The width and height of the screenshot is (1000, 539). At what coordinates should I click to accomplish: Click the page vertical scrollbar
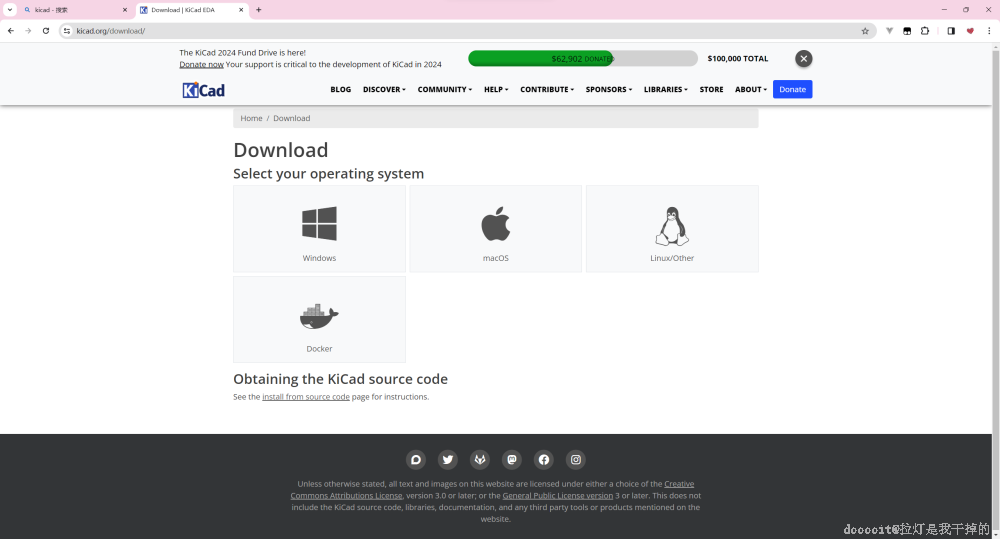tap(996, 287)
